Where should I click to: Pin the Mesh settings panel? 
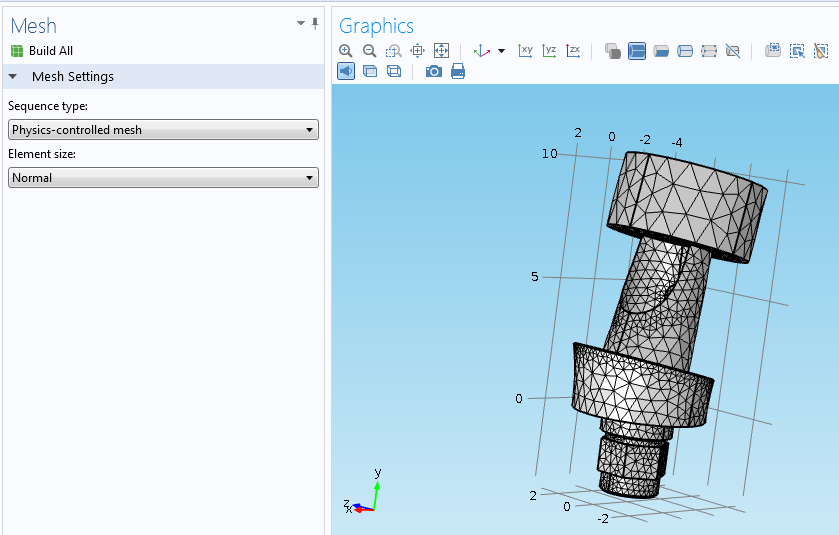tap(315, 24)
